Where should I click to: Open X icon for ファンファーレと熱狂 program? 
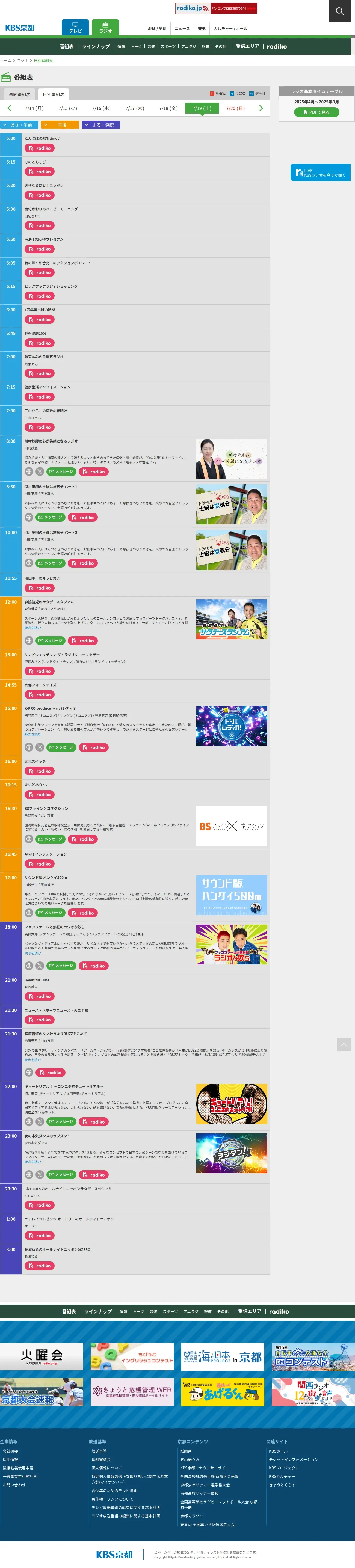40,966
